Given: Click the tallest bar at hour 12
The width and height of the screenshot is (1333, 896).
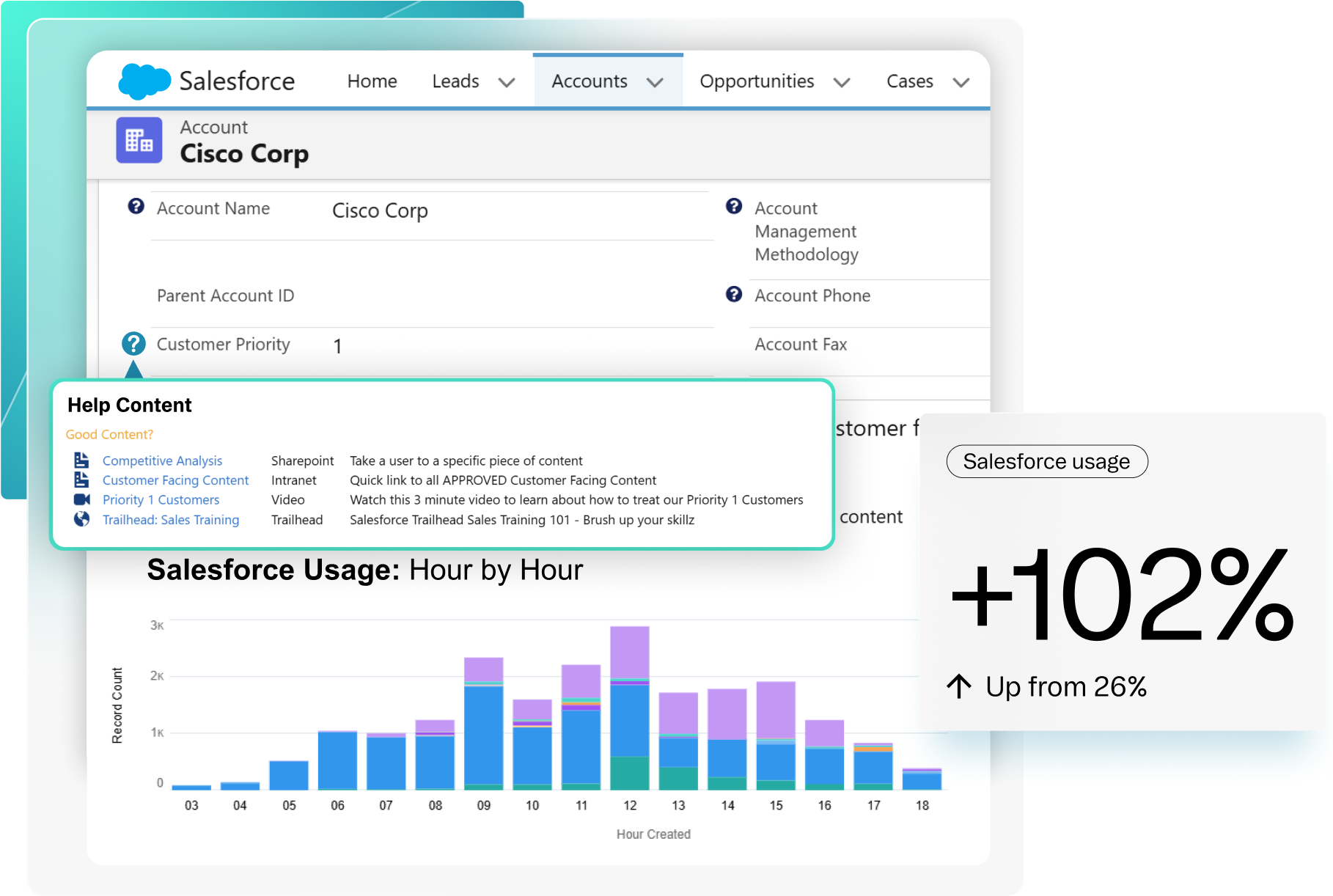Looking at the screenshot, I should click(x=630, y=708).
